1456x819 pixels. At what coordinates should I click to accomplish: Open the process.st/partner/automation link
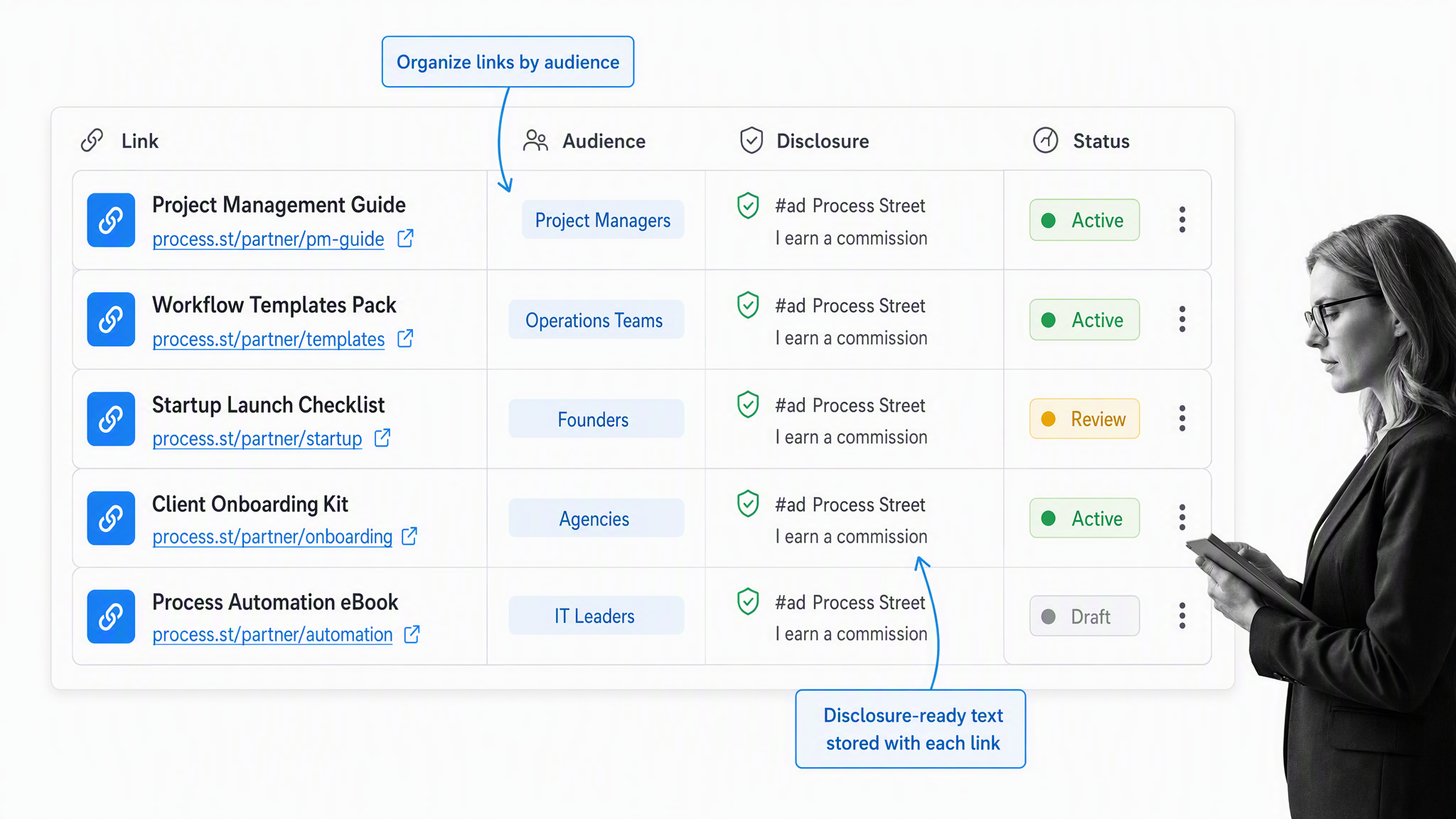pyautogui.click(x=272, y=635)
